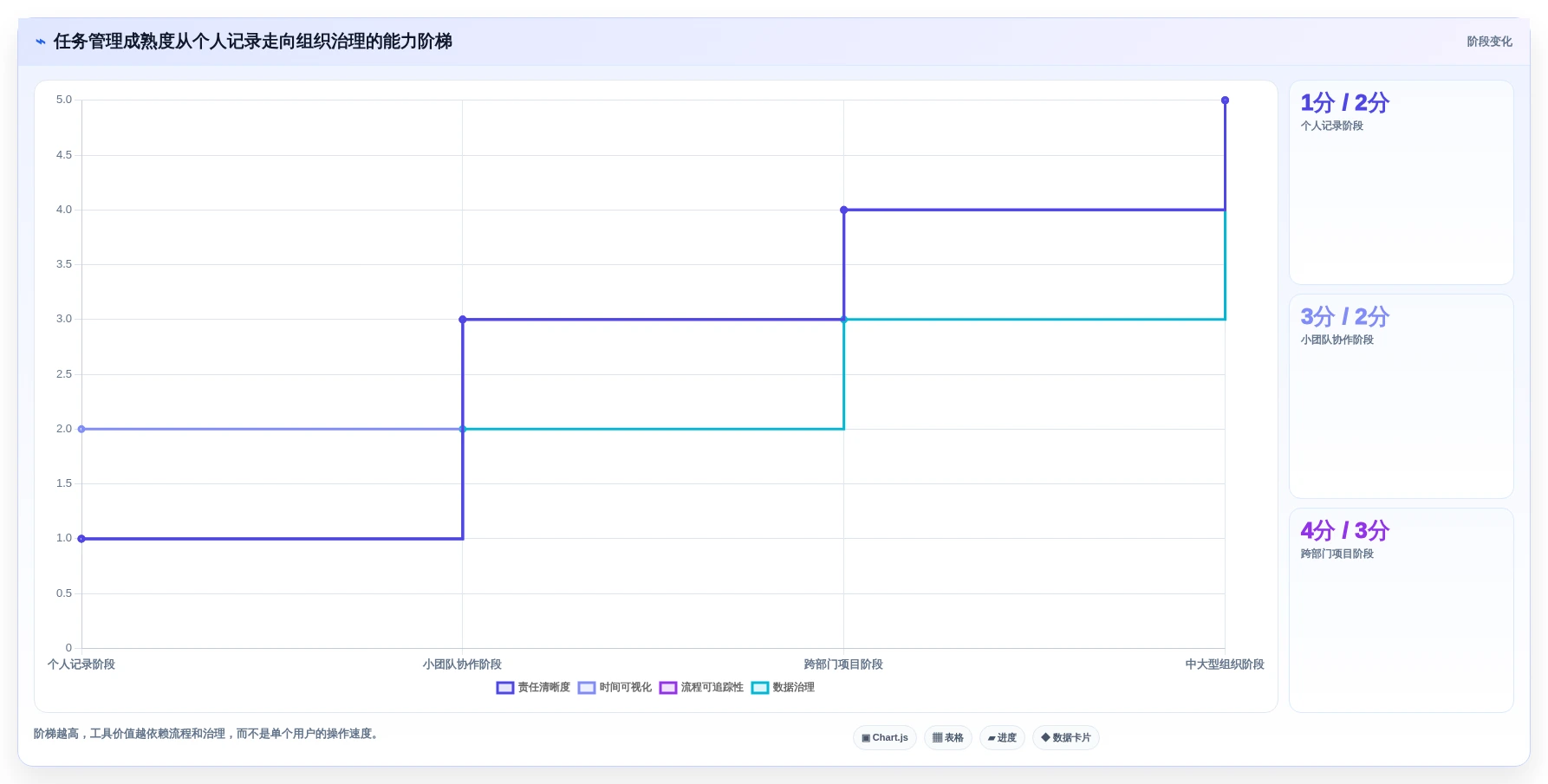Hide the 流程可追踪性 series via legend label
Image resolution: width=1548 pixels, height=784 pixels.
(x=712, y=688)
